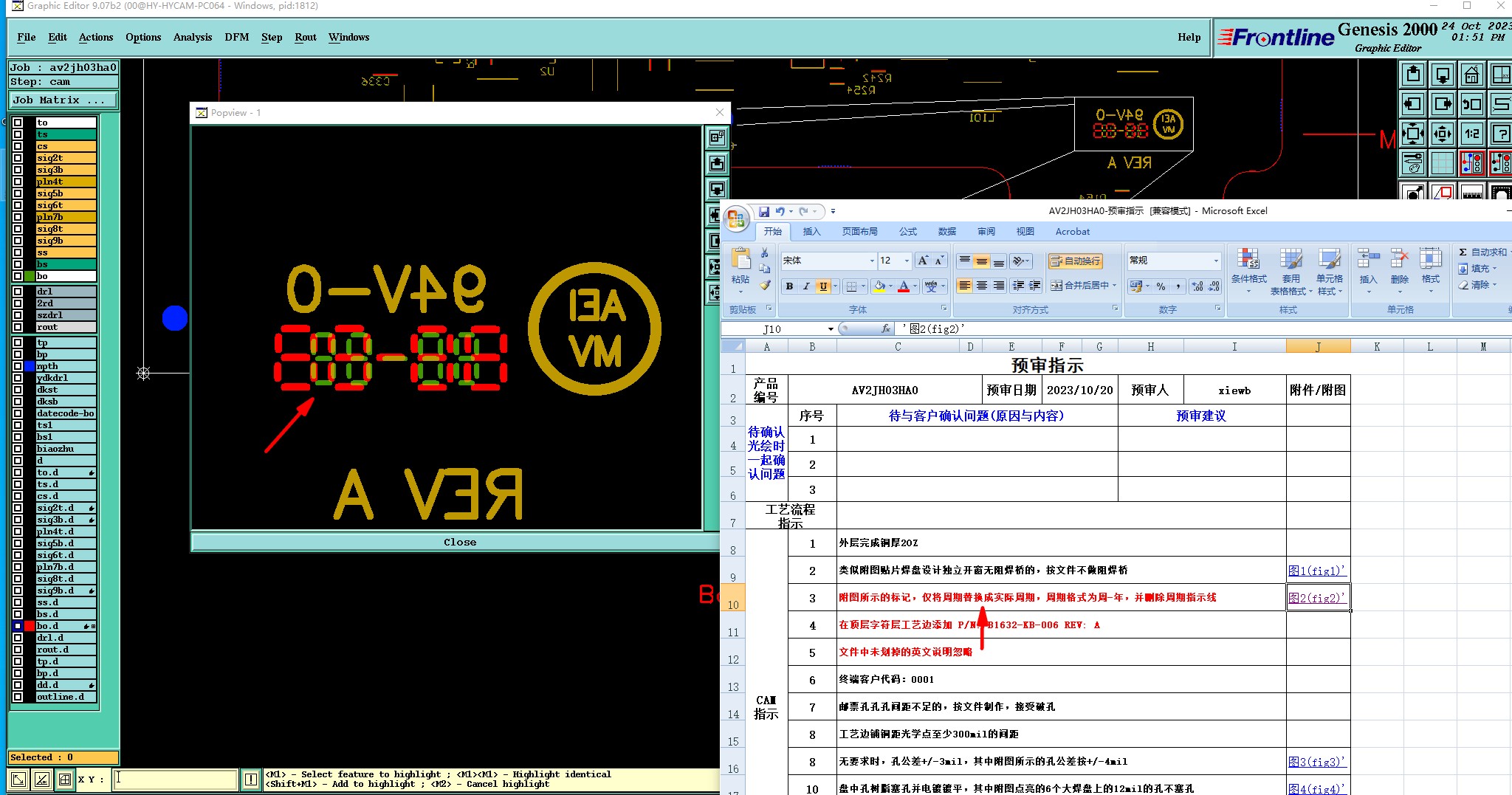The width and height of the screenshot is (1512, 795).
Task: Click the blue-red net traffic-light icon
Action: tap(1471, 163)
